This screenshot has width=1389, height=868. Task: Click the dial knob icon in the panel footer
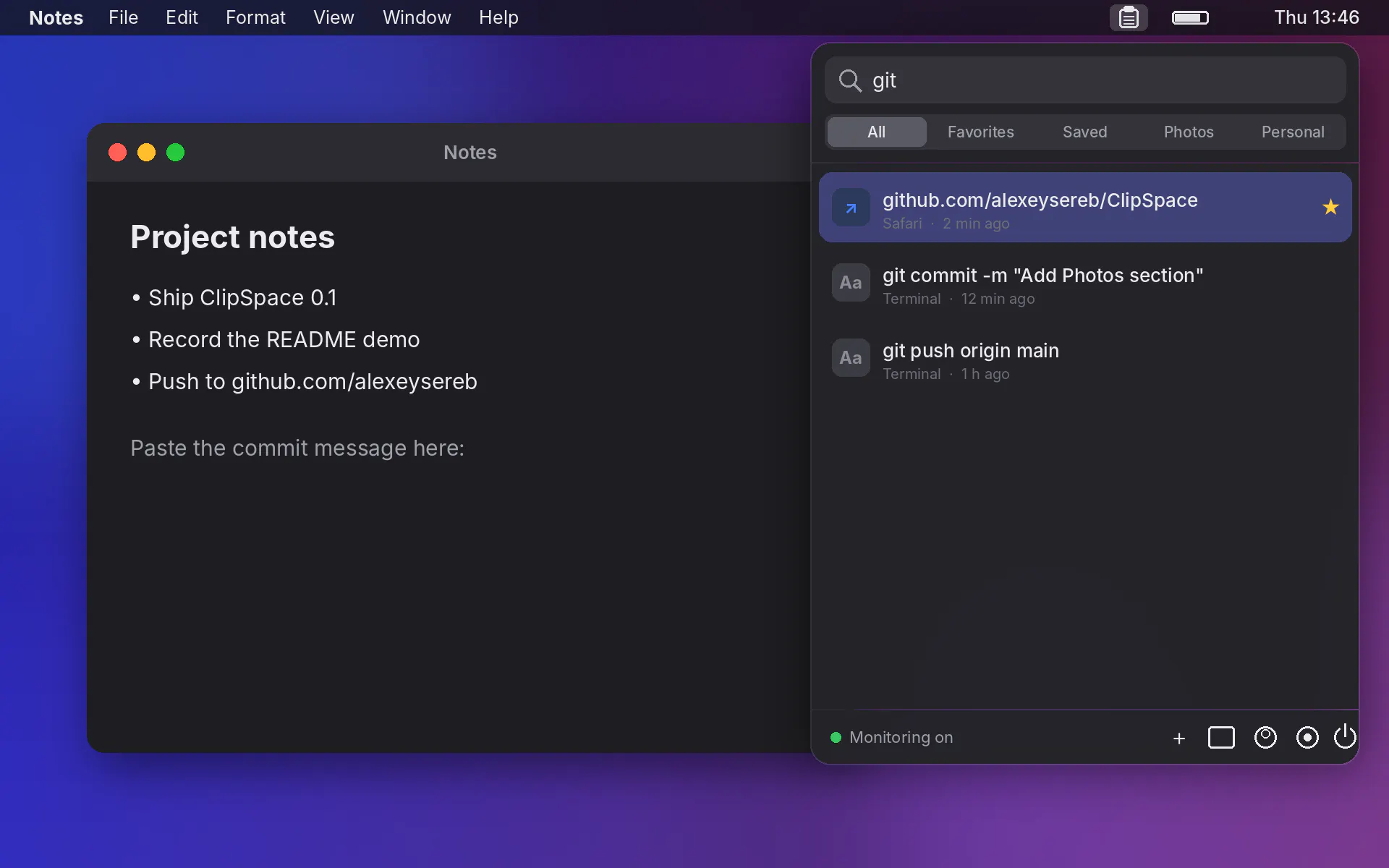pyautogui.click(x=1265, y=738)
